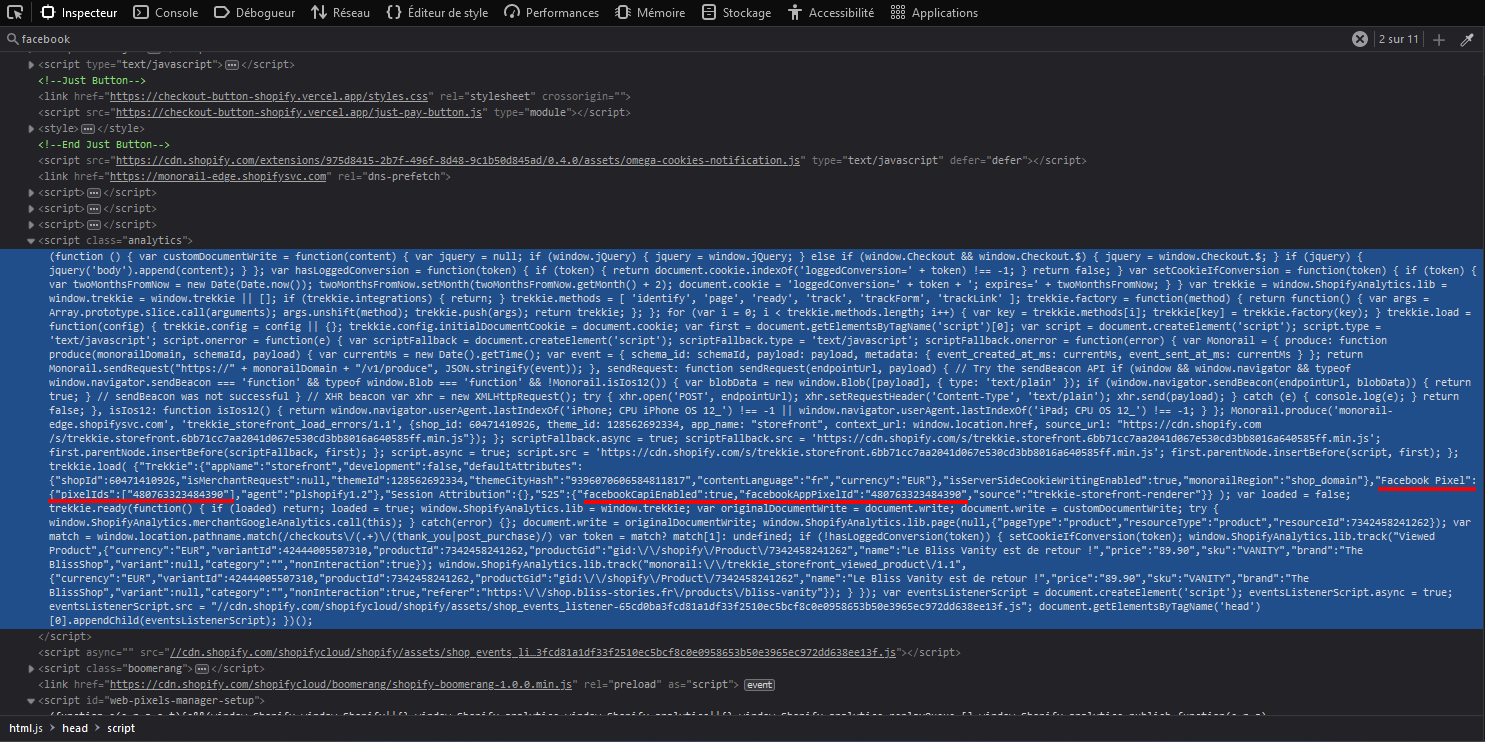Go to the Performances tab
This screenshot has width=1485, height=742.
(x=551, y=13)
